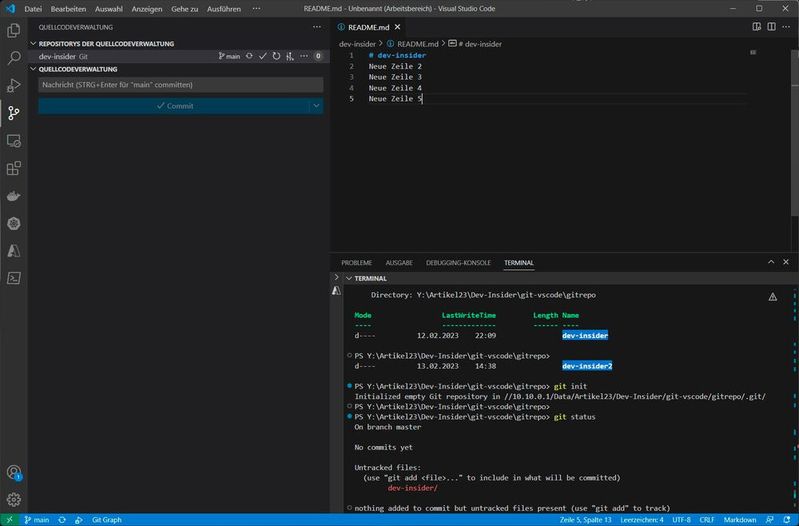
Task: Click the blue Commit button
Action: (174, 106)
